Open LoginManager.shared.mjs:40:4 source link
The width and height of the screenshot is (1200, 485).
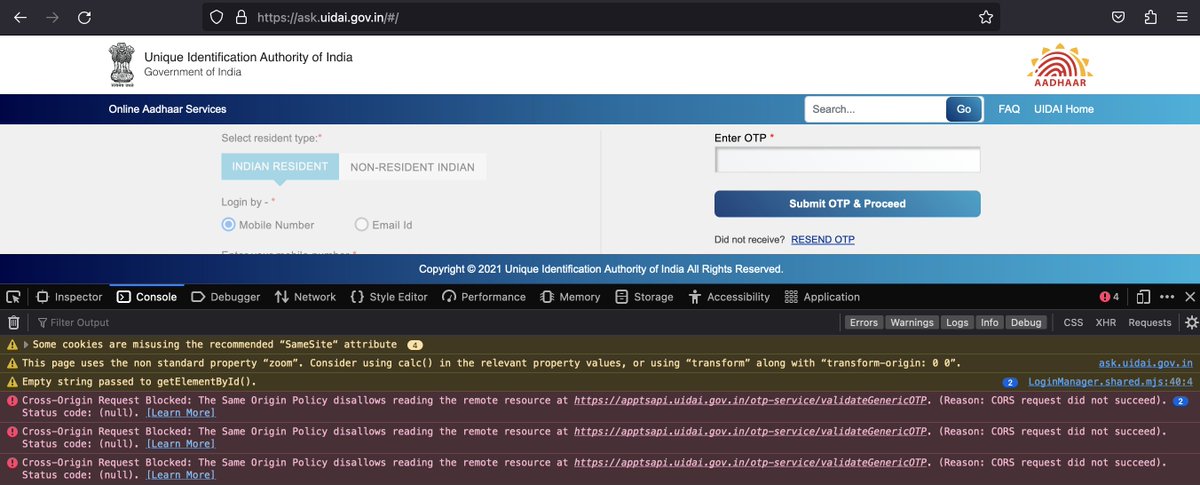[1110, 382]
